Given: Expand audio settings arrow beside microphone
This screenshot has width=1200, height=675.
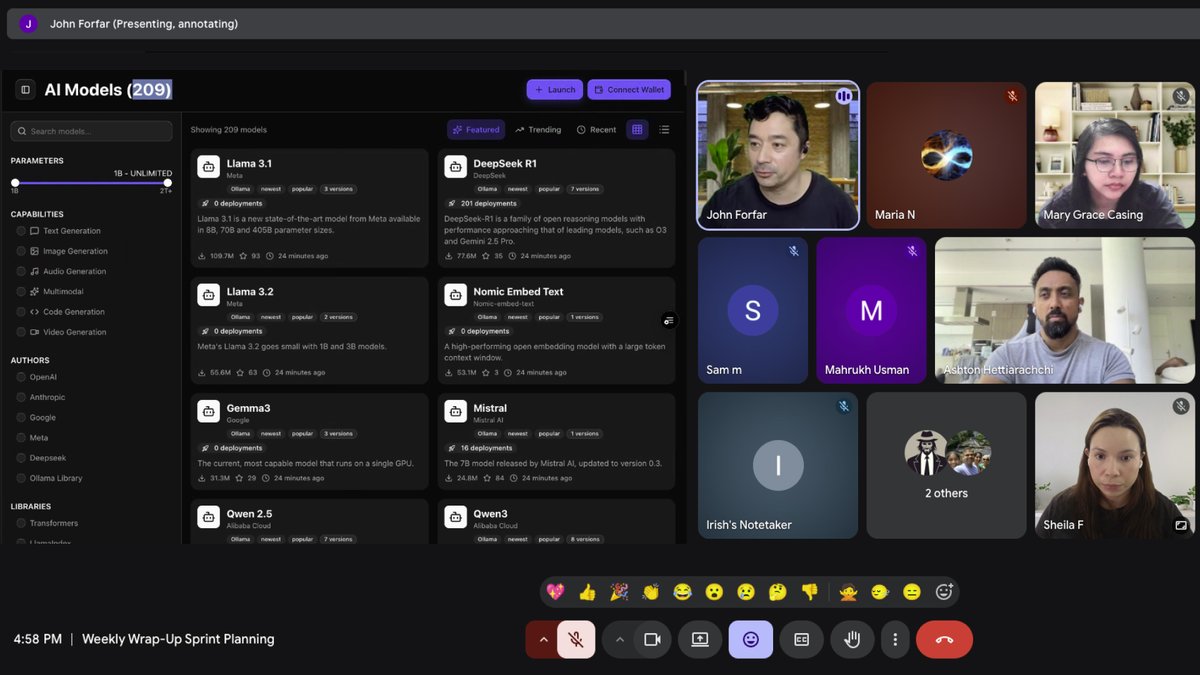Looking at the screenshot, I should [542, 639].
